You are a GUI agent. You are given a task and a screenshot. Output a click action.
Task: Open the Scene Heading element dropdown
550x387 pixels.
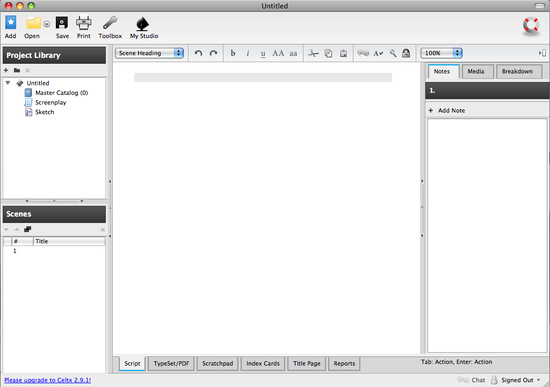click(x=149, y=53)
